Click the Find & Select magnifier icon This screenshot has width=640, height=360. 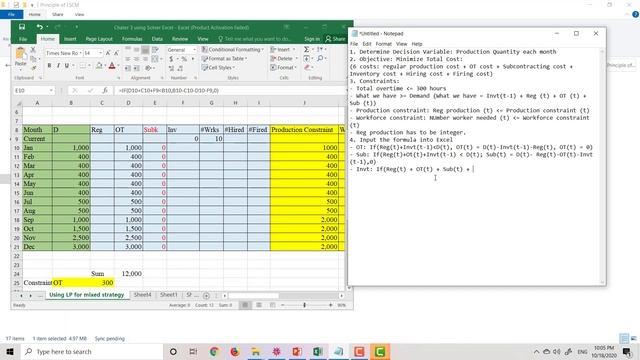pos(320,58)
